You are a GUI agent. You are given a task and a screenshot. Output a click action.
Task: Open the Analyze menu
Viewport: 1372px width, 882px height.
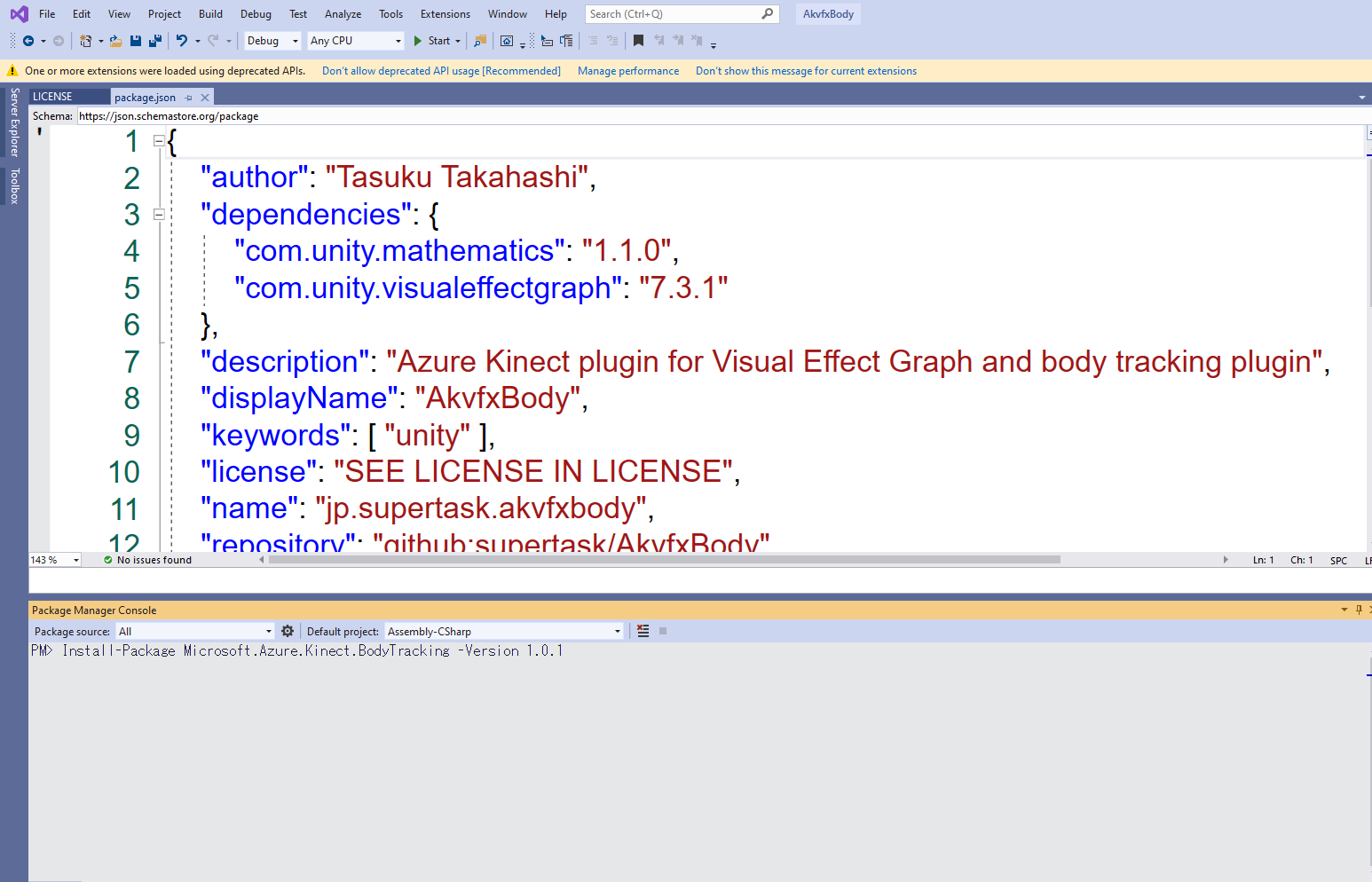pyautogui.click(x=343, y=13)
